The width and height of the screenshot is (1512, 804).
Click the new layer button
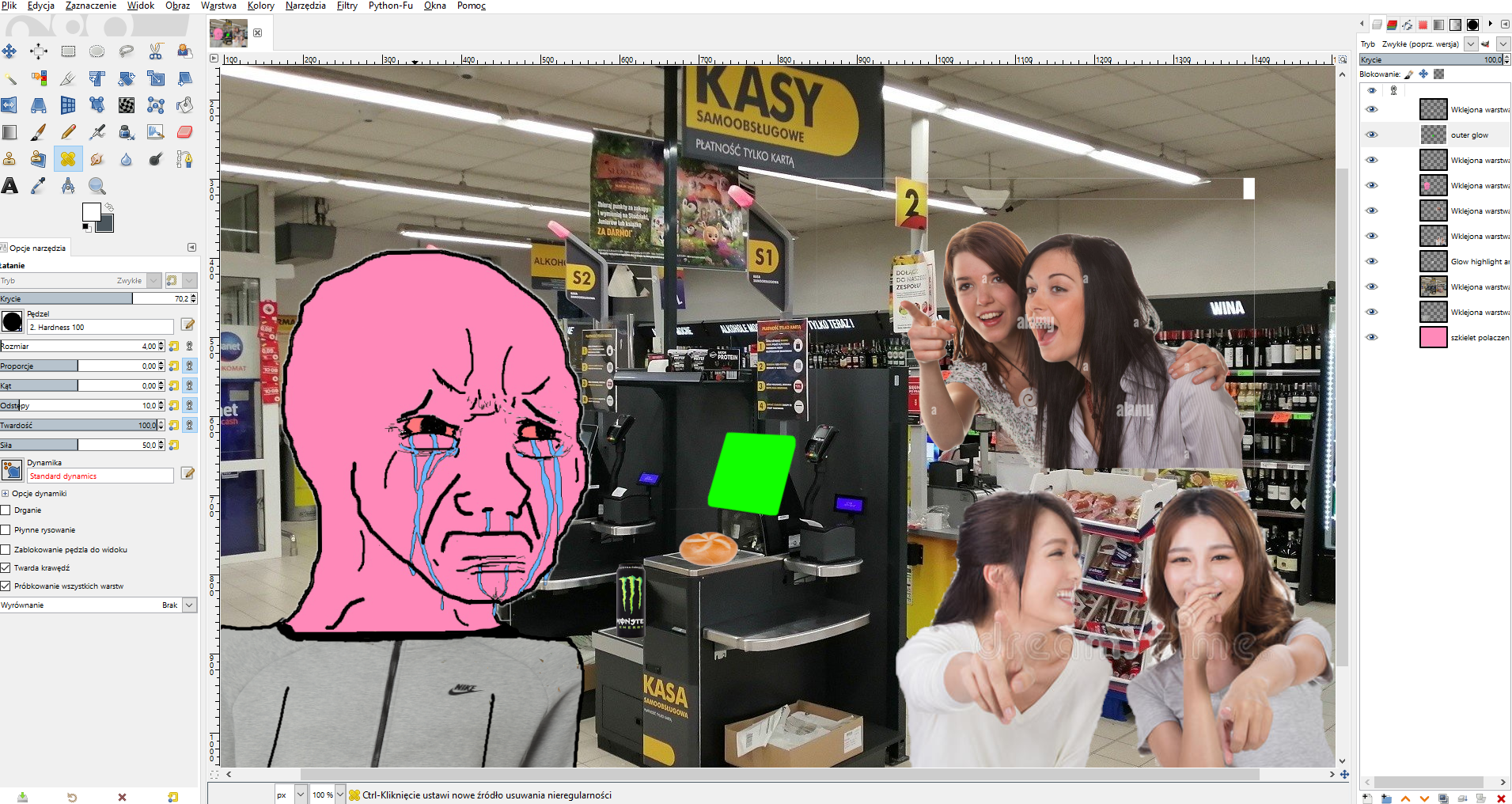[x=1367, y=798]
